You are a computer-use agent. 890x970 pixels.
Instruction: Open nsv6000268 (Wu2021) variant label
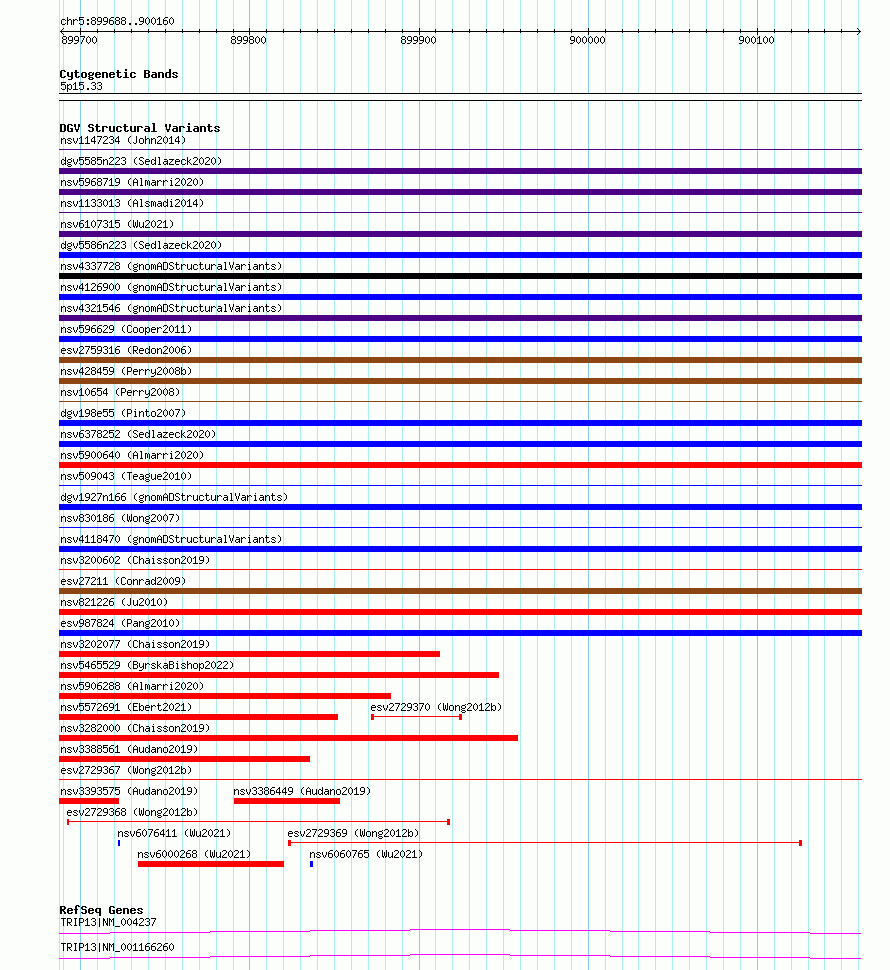coord(194,856)
